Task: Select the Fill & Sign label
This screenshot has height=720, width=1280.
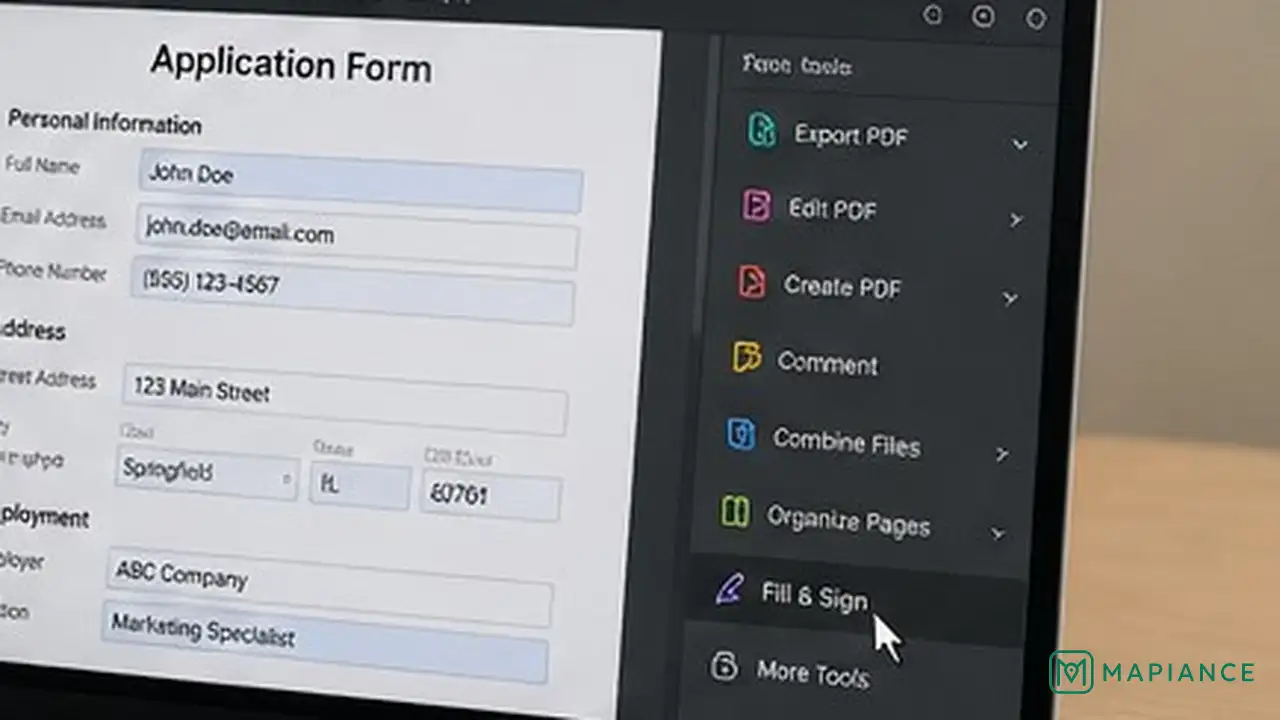Action: 814,596
